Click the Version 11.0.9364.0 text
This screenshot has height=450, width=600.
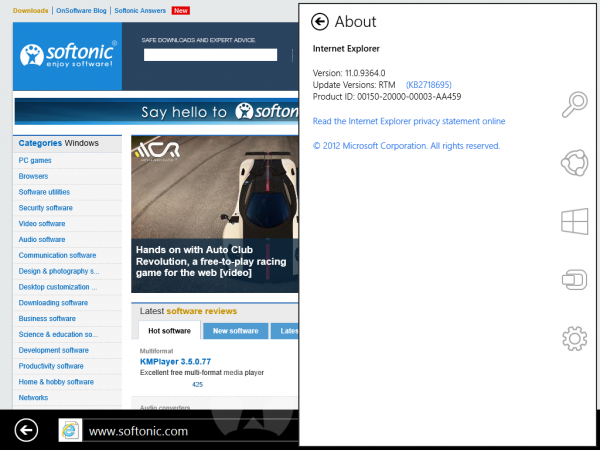tap(349, 73)
